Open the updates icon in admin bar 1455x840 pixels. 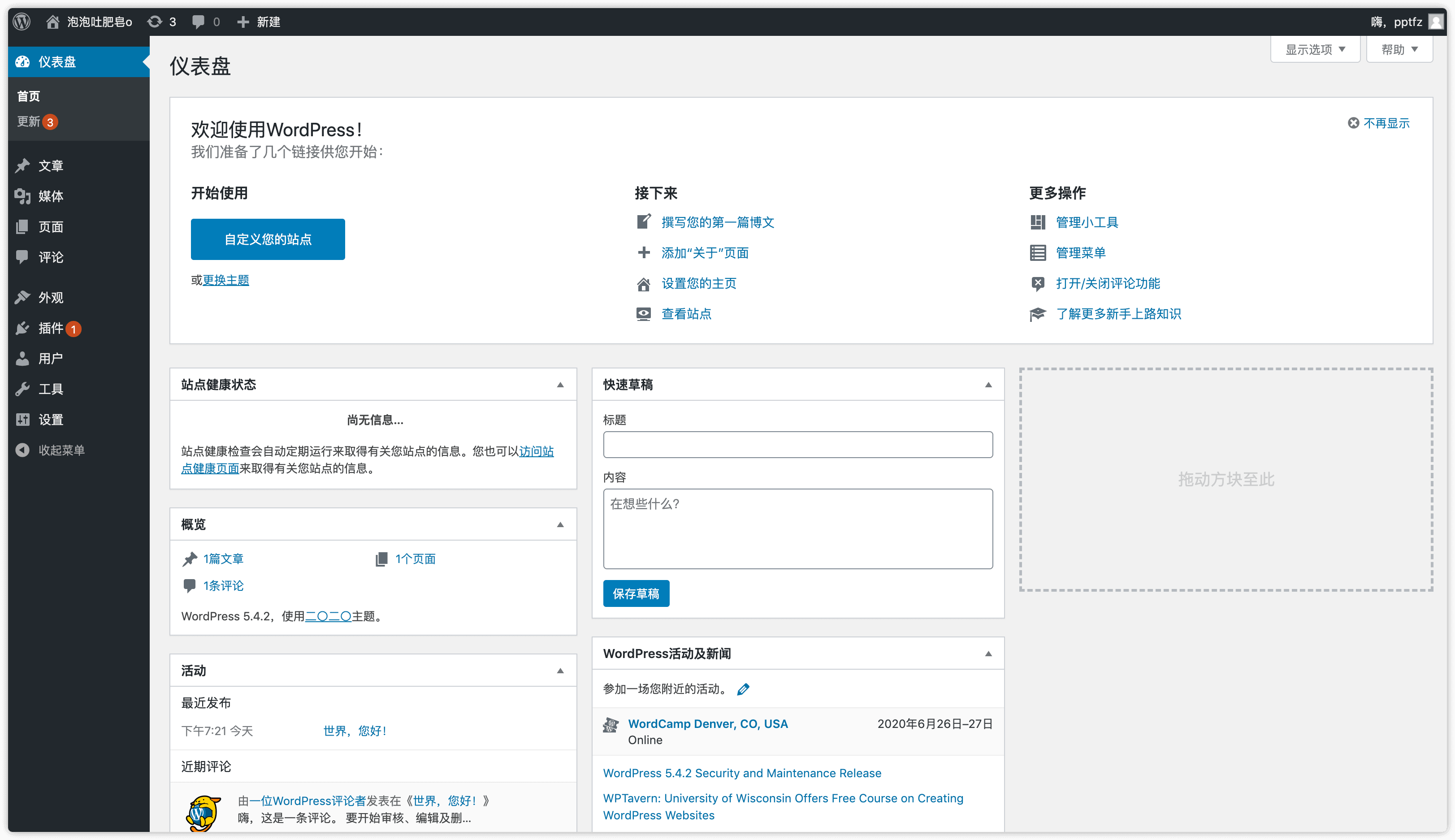(155, 22)
